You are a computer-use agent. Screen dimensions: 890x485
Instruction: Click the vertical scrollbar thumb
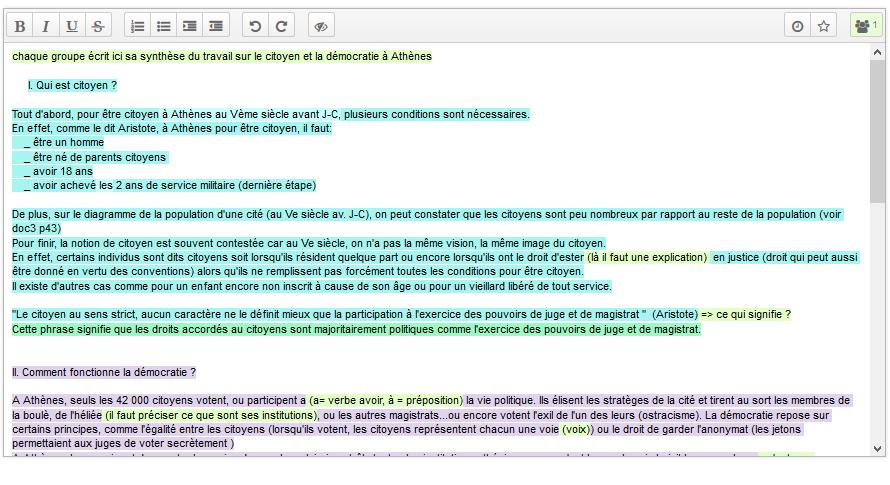(878, 130)
